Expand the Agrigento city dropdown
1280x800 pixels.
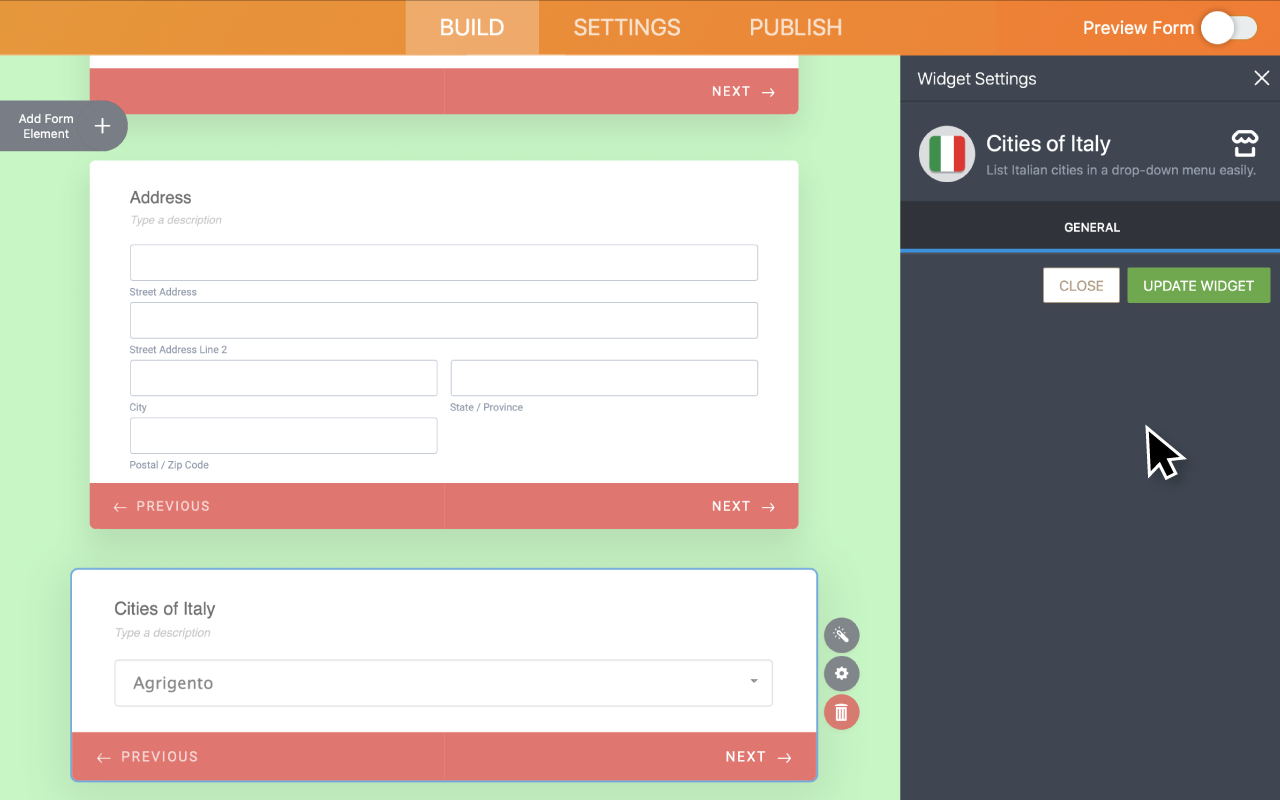752,682
